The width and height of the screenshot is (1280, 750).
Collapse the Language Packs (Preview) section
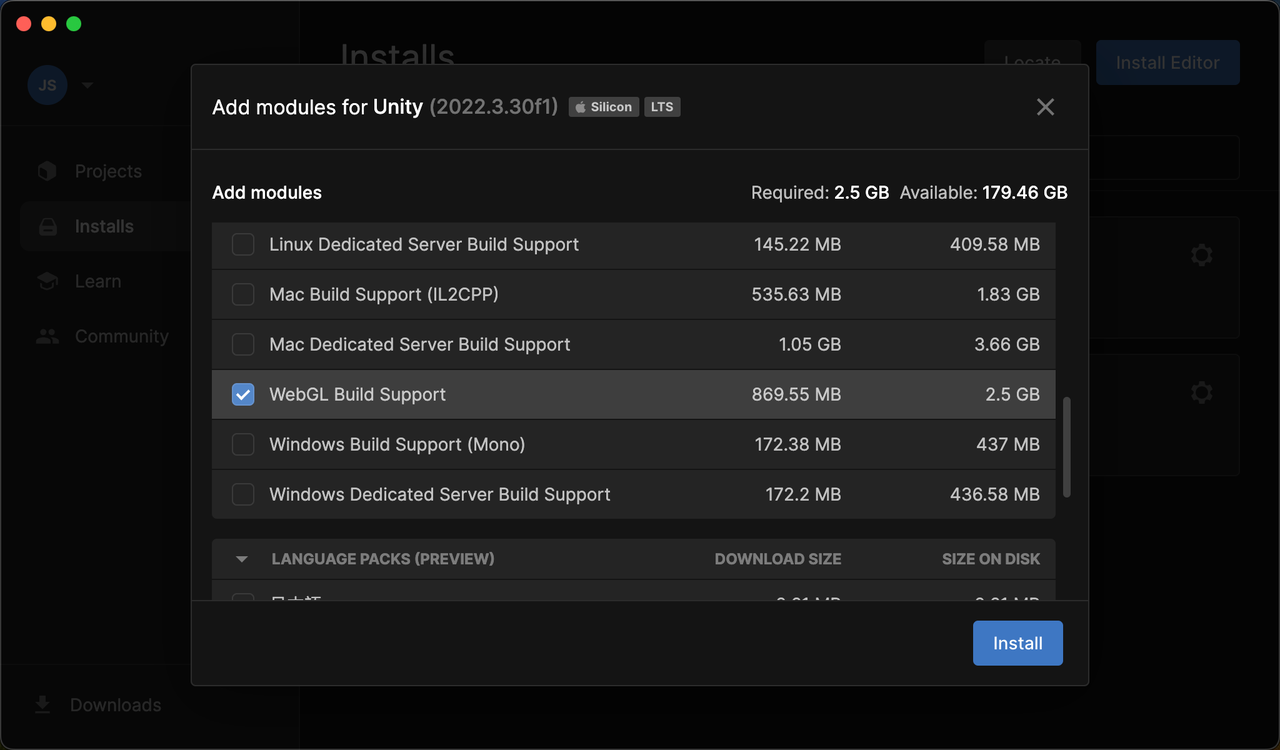point(241,559)
